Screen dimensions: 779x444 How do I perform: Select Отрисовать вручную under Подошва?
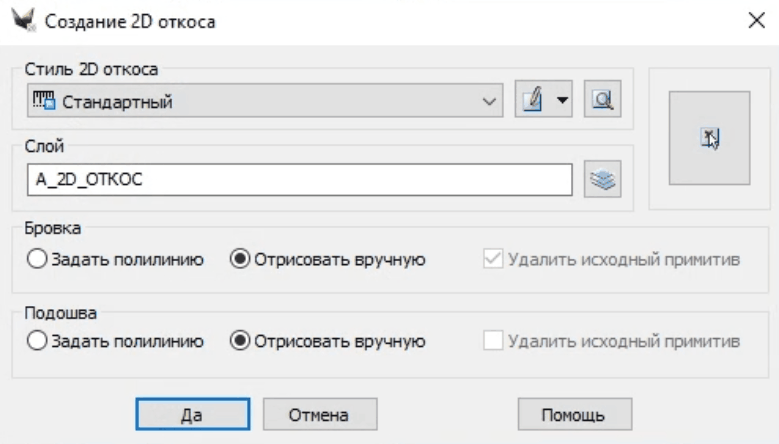(x=240, y=341)
